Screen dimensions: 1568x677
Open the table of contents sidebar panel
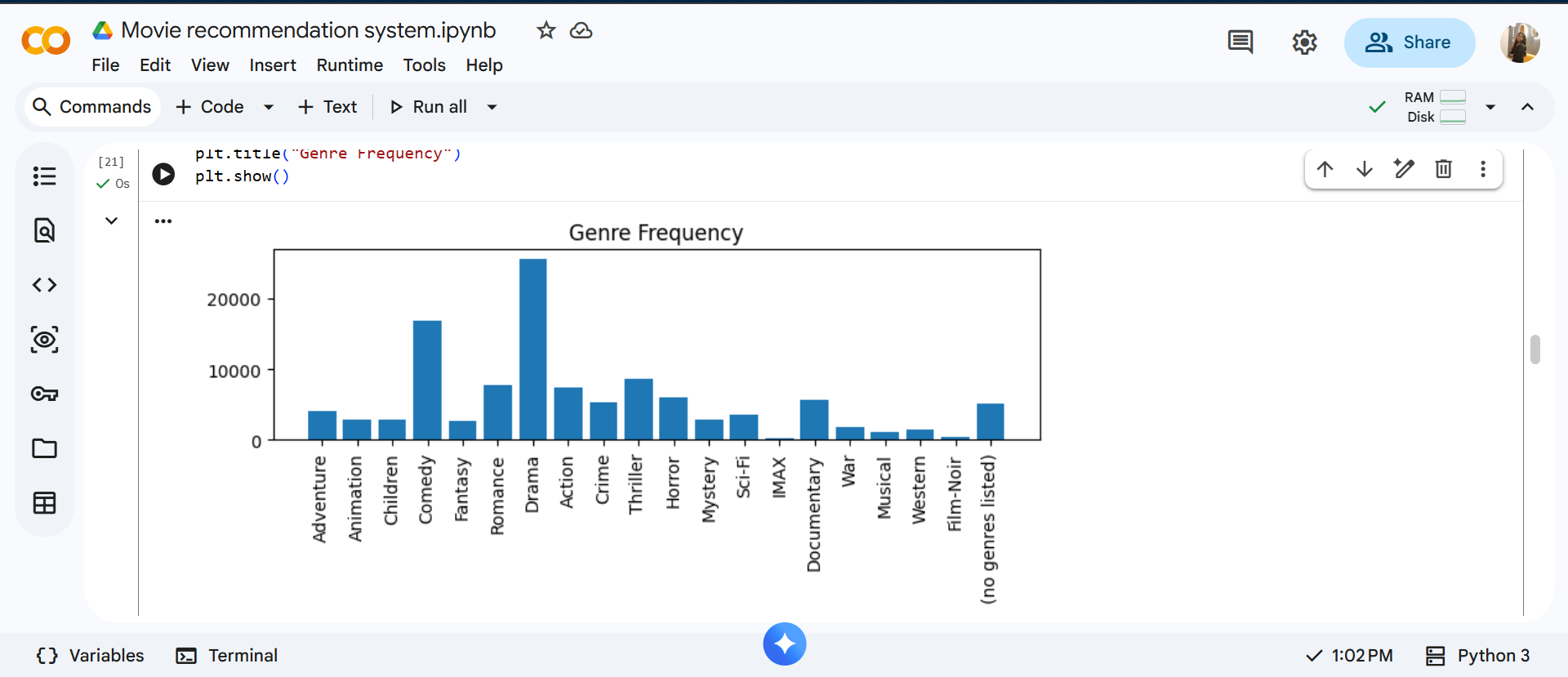pyautogui.click(x=44, y=176)
